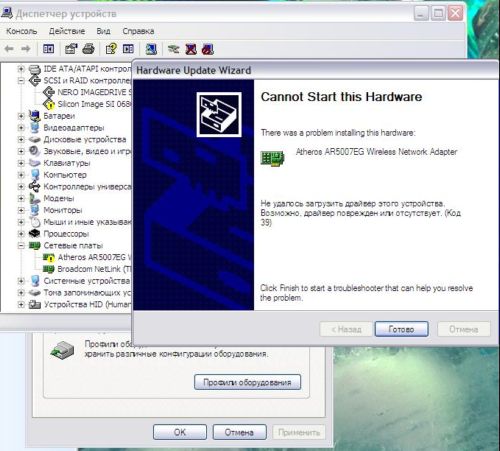Select Atheros AR5007EG adapter in device tree
This screenshot has height=451, width=500.
click(x=95, y=257)
